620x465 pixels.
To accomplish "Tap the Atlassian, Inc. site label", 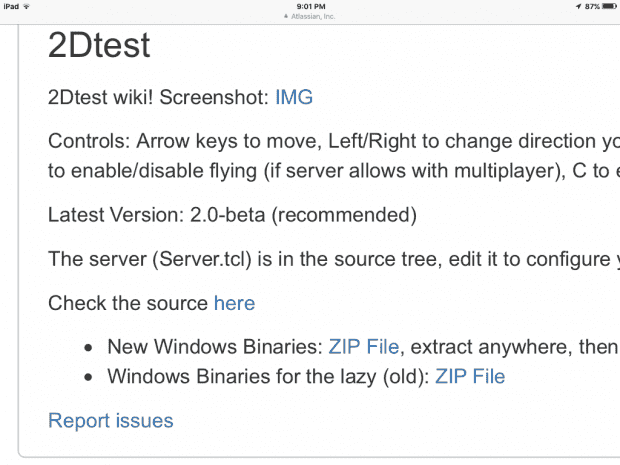I will [313, 15].
